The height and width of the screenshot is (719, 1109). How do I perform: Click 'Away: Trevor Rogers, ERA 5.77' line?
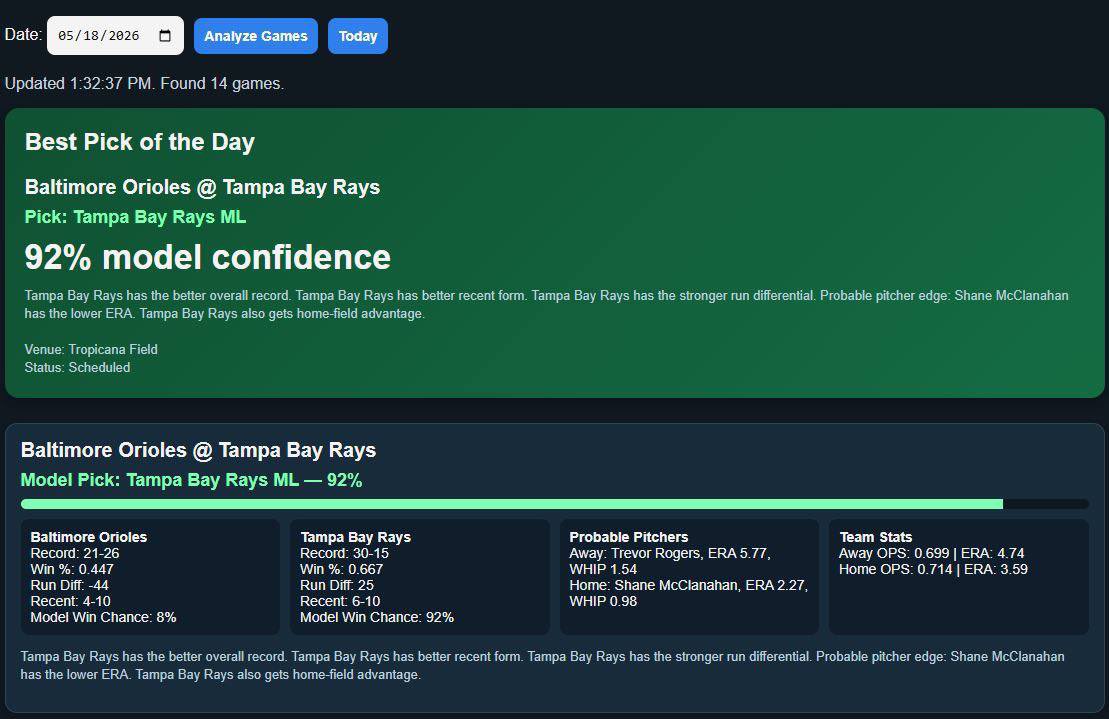coord(670,554)
